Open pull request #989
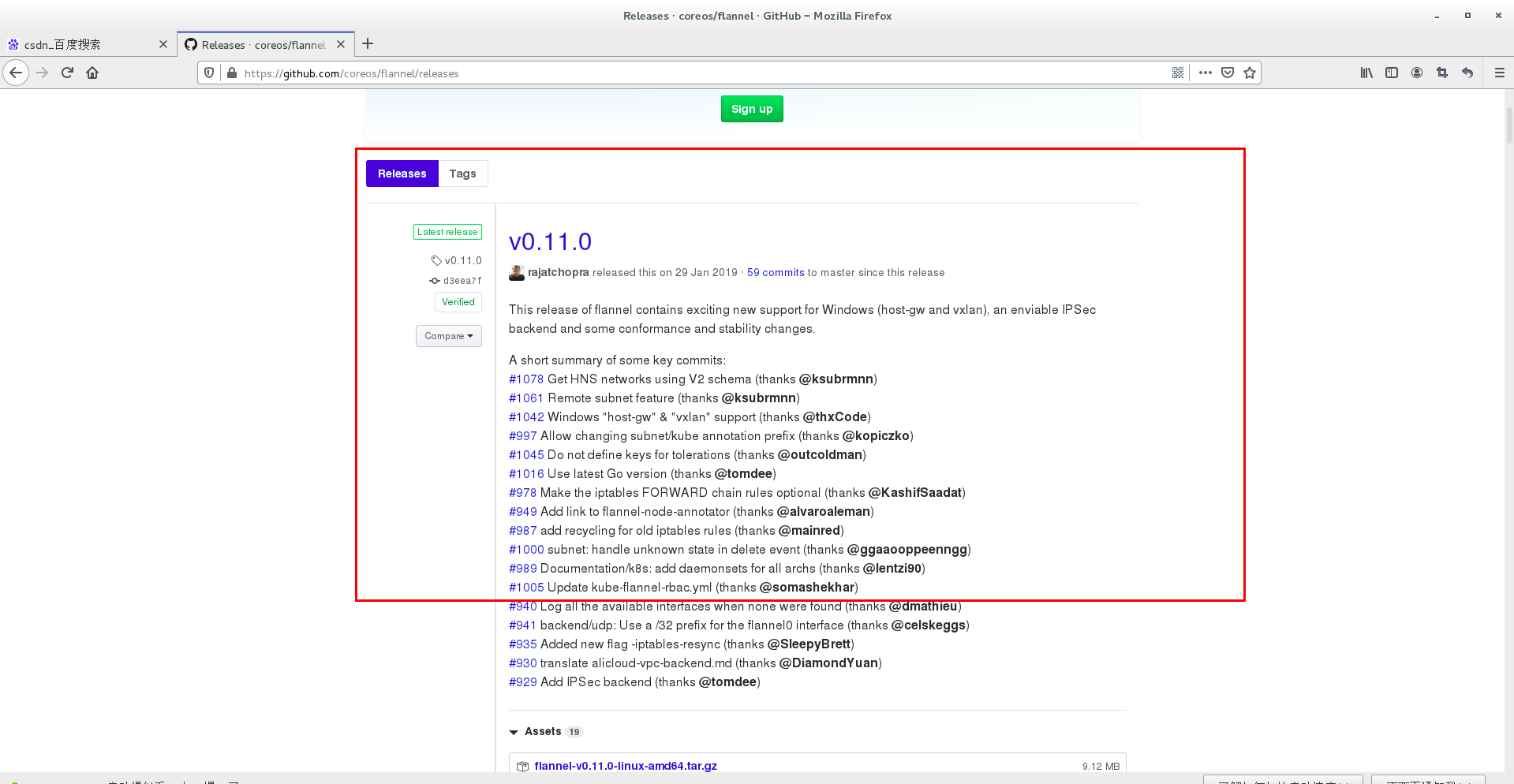This screenshot has height=784, width=1514. [x=523, y=569]
